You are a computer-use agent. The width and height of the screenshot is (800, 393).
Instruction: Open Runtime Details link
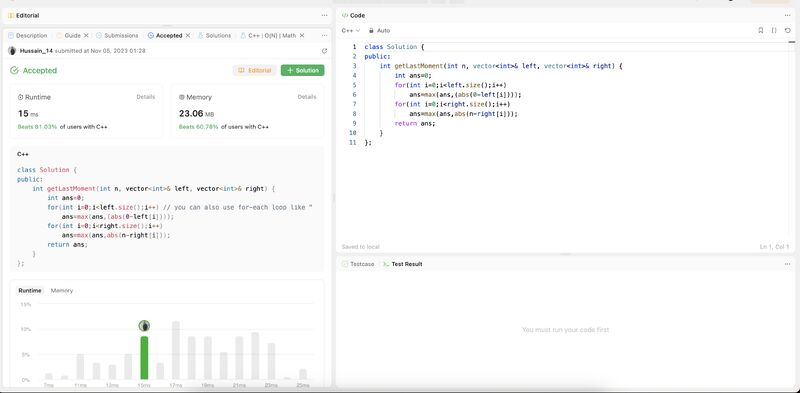[145, 96]
